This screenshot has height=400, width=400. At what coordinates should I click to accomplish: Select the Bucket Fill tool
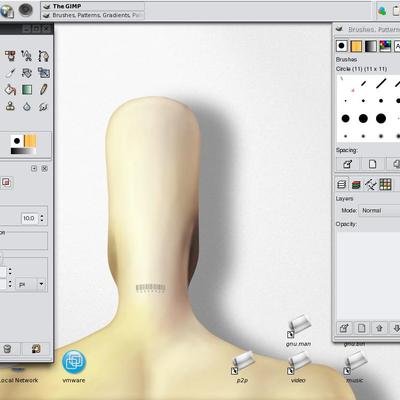(x=10, y=89)
